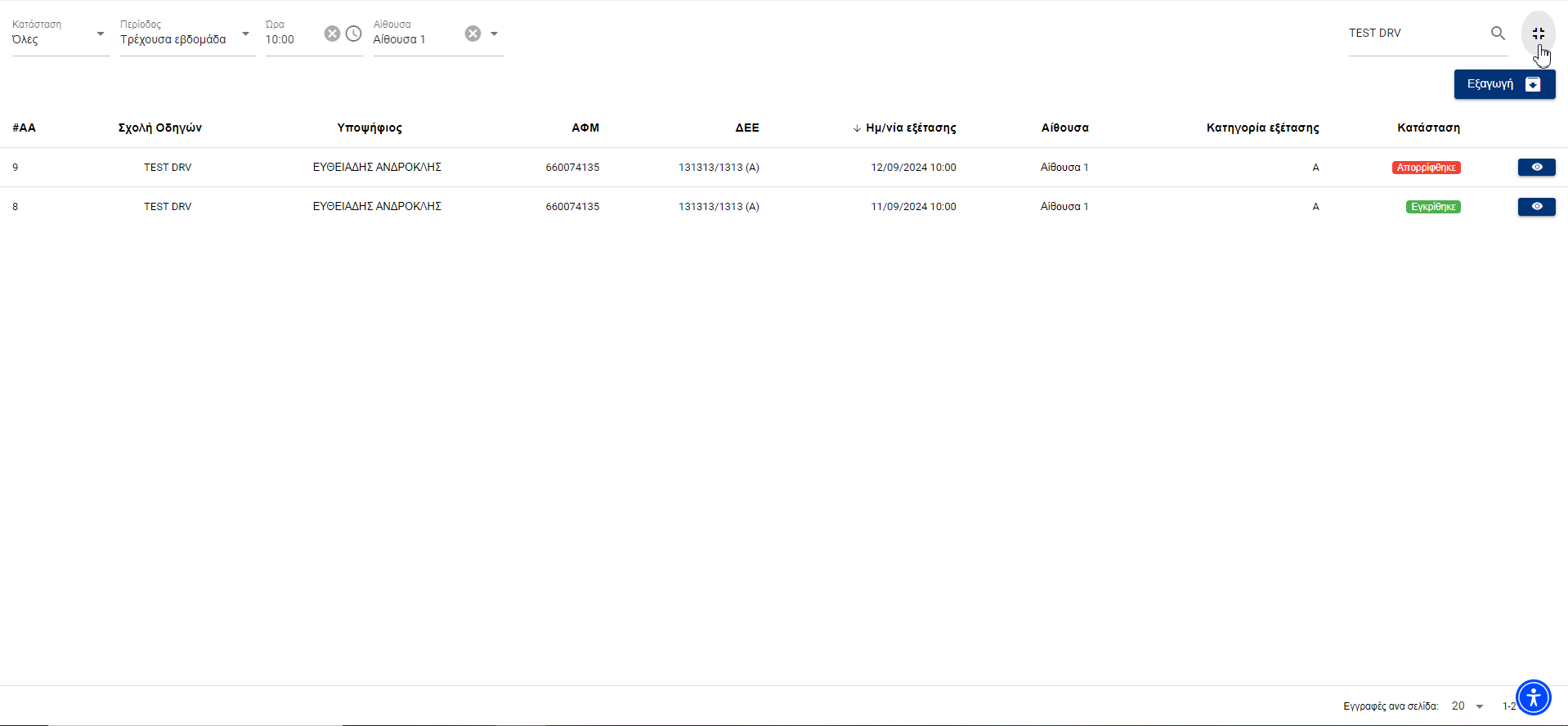This screenshot has height=726, width=1568.
Task: Sort by Ημ/νία εξέτασης column
Action: pos(910,128)
